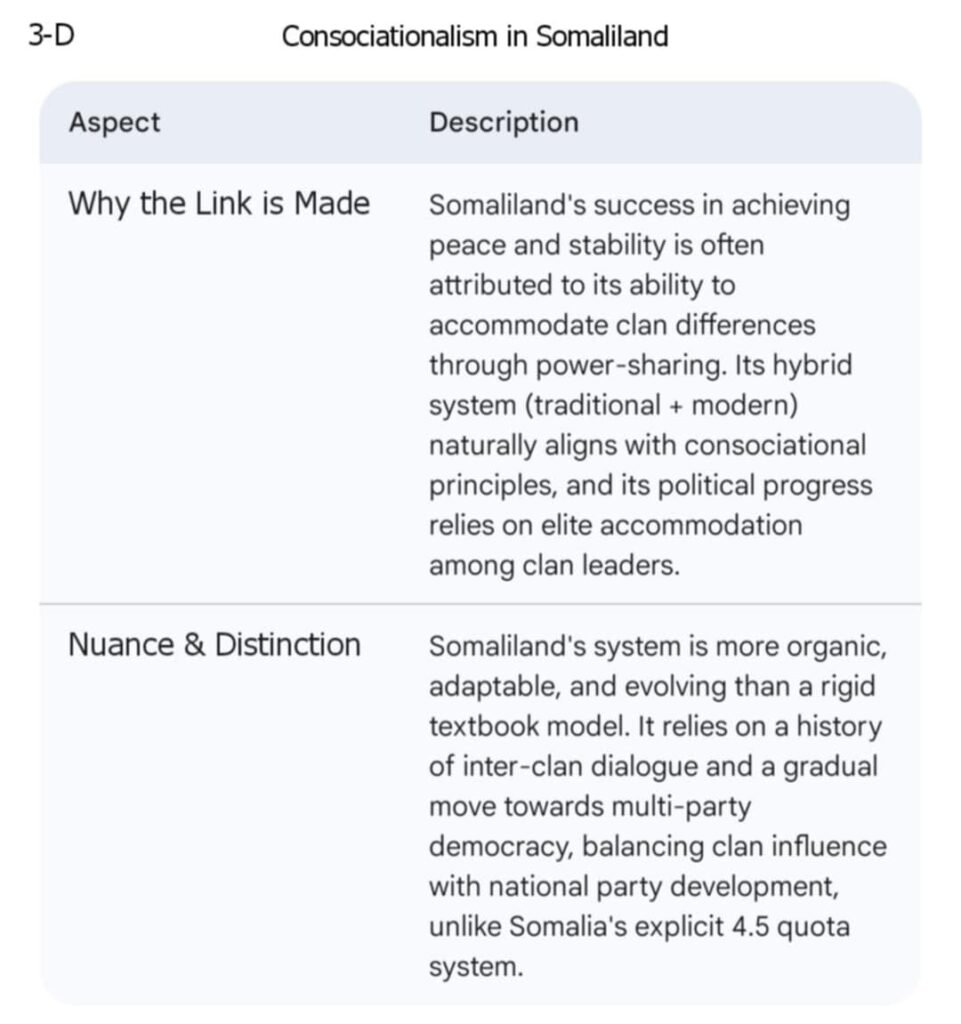
Task: Click the "Aspect" column header
Action: (114, 123)
